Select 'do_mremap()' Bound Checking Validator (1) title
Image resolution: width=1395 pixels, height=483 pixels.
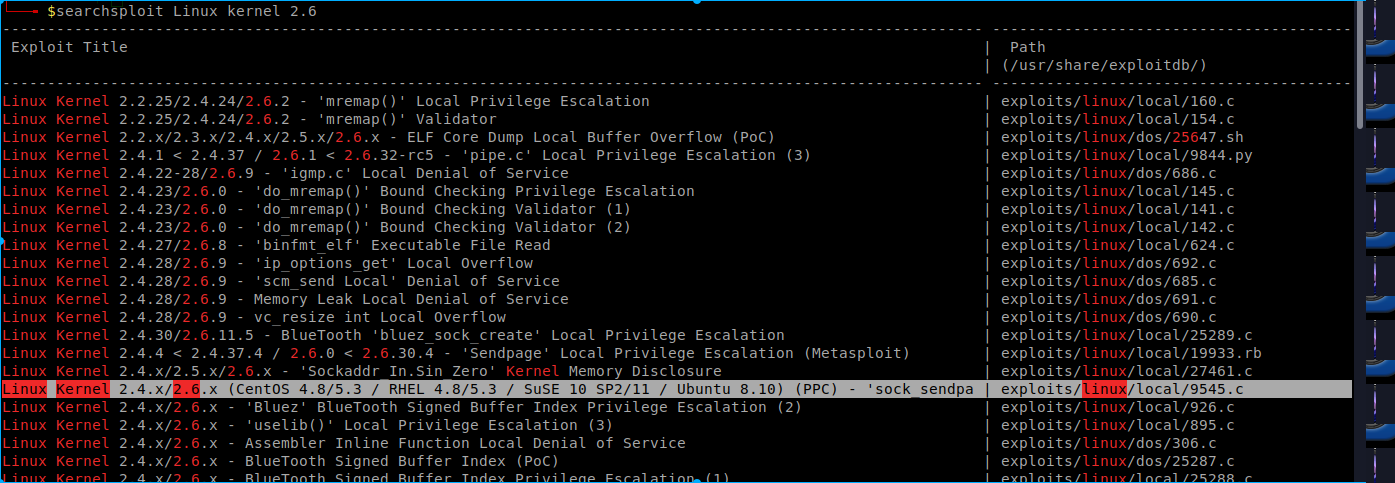317,209
